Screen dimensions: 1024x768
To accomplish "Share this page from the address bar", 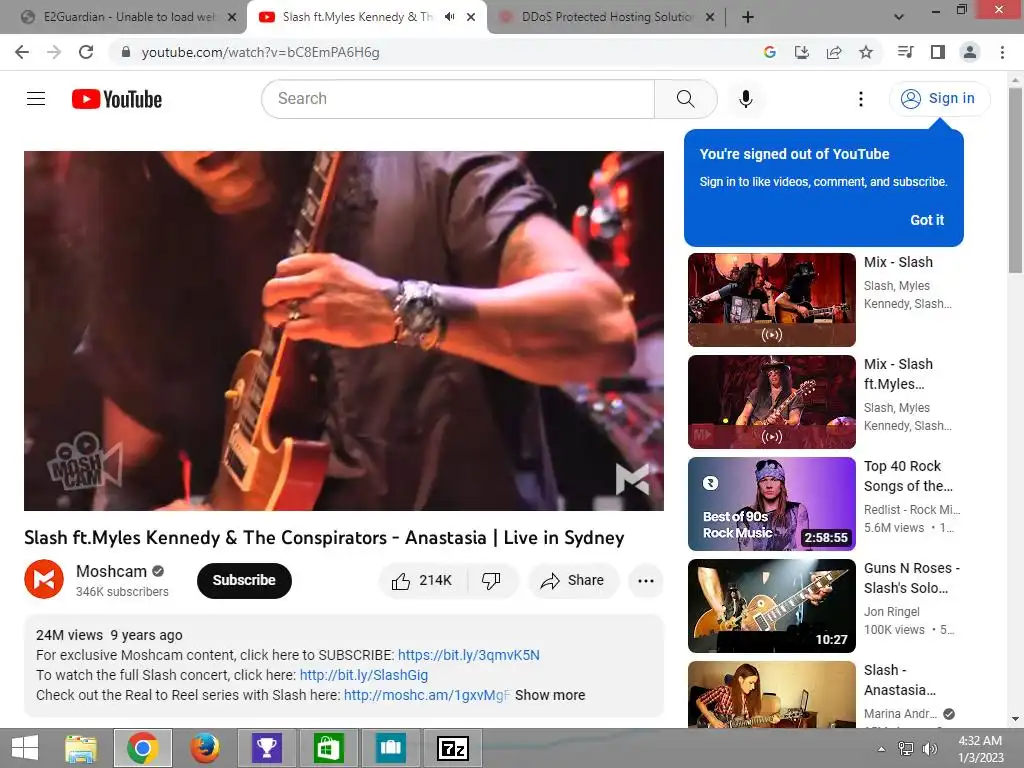I will tap(834, 52).
